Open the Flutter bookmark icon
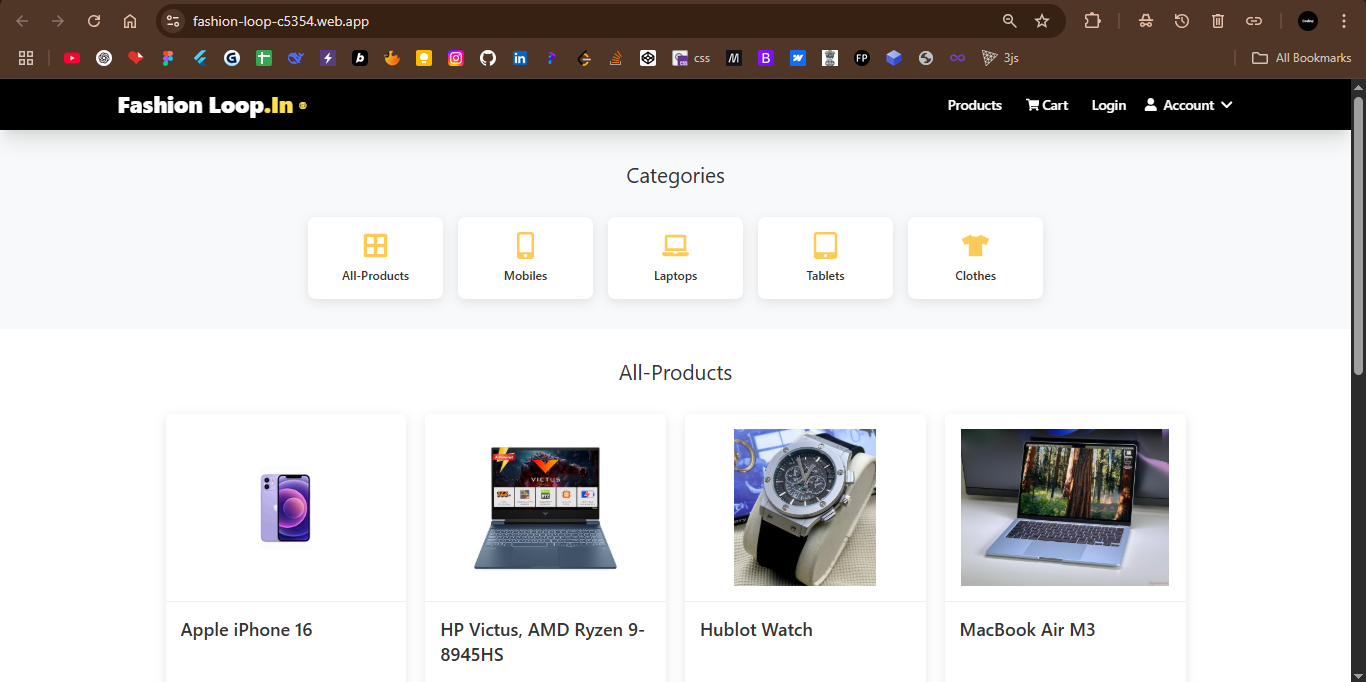The width and height of the screenshot is (1366, 682). [x=200, y=58]
